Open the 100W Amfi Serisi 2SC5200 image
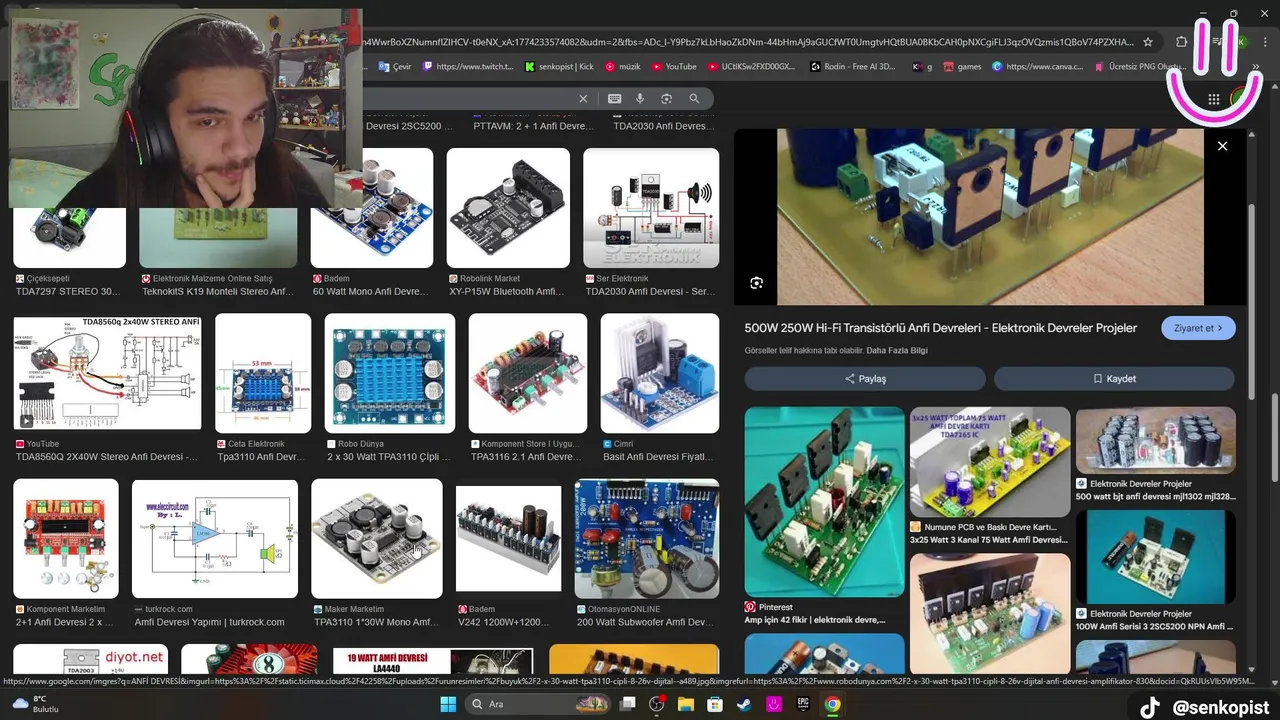Image resolution: width=1280 pixels, height=720 pixels. pos(1156,557)
